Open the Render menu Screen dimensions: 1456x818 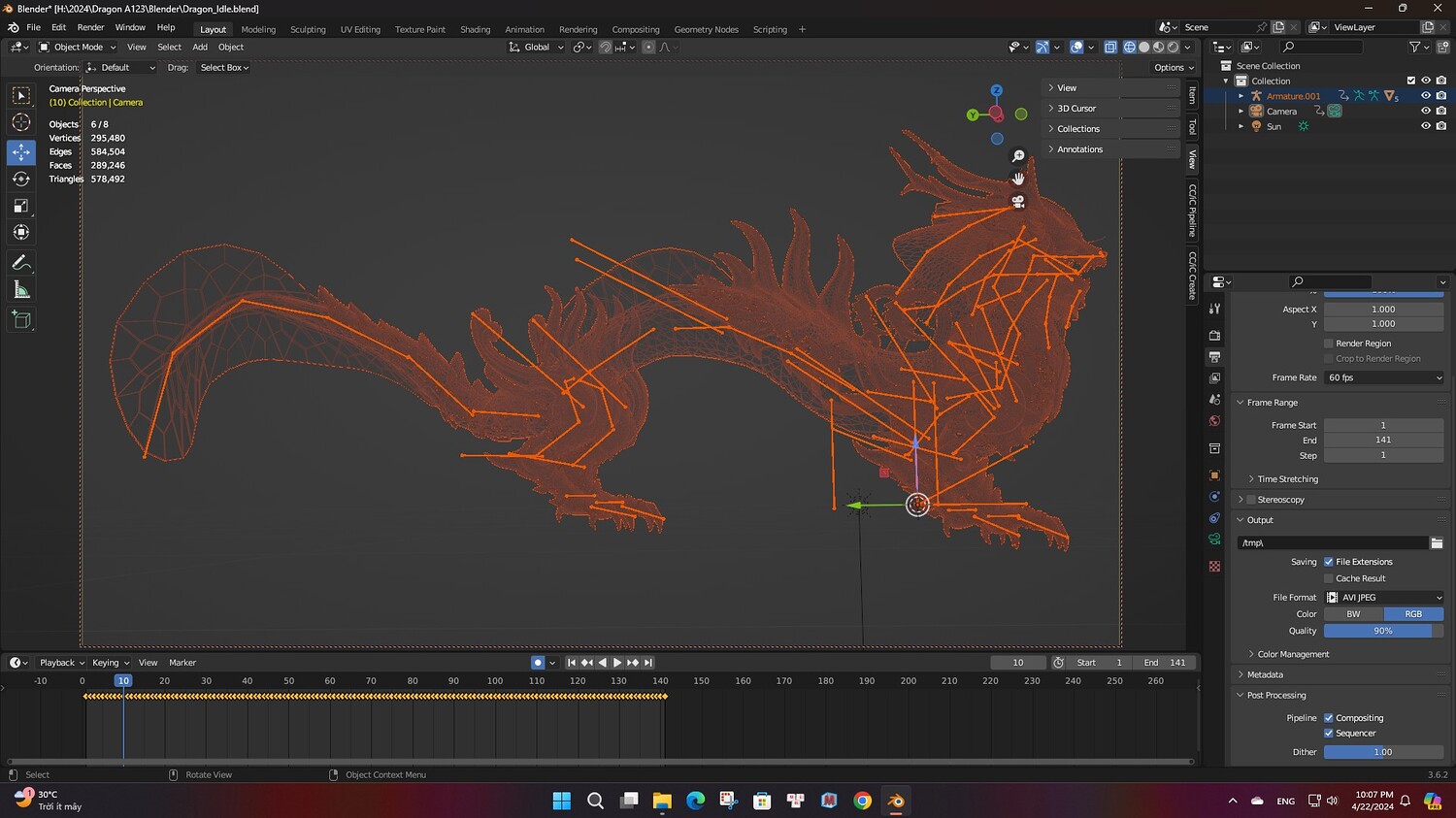tap(90, 27)
